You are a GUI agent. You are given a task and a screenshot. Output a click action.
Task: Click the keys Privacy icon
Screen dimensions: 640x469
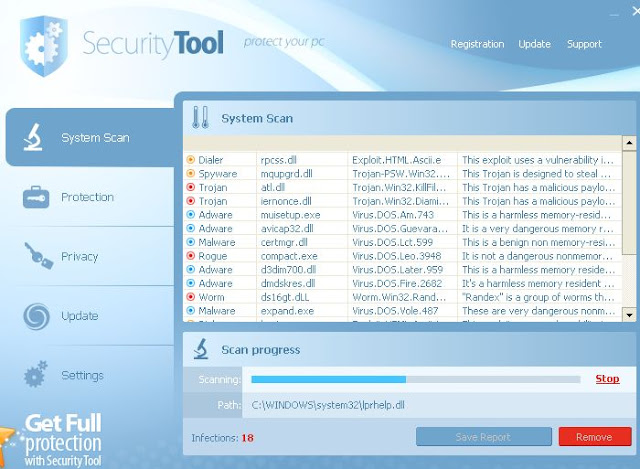point(38,256)
